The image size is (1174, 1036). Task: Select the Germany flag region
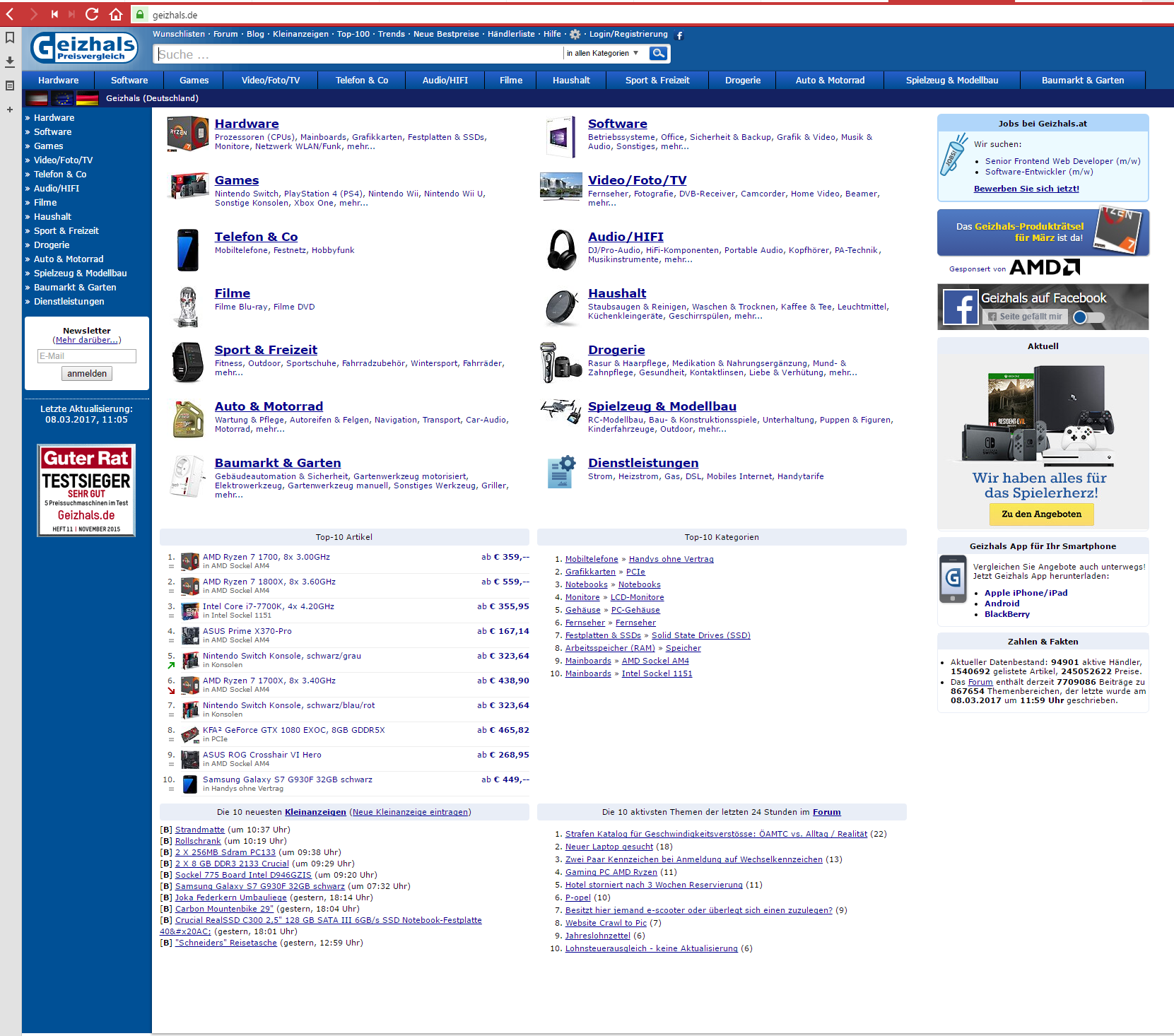(88, 98)
